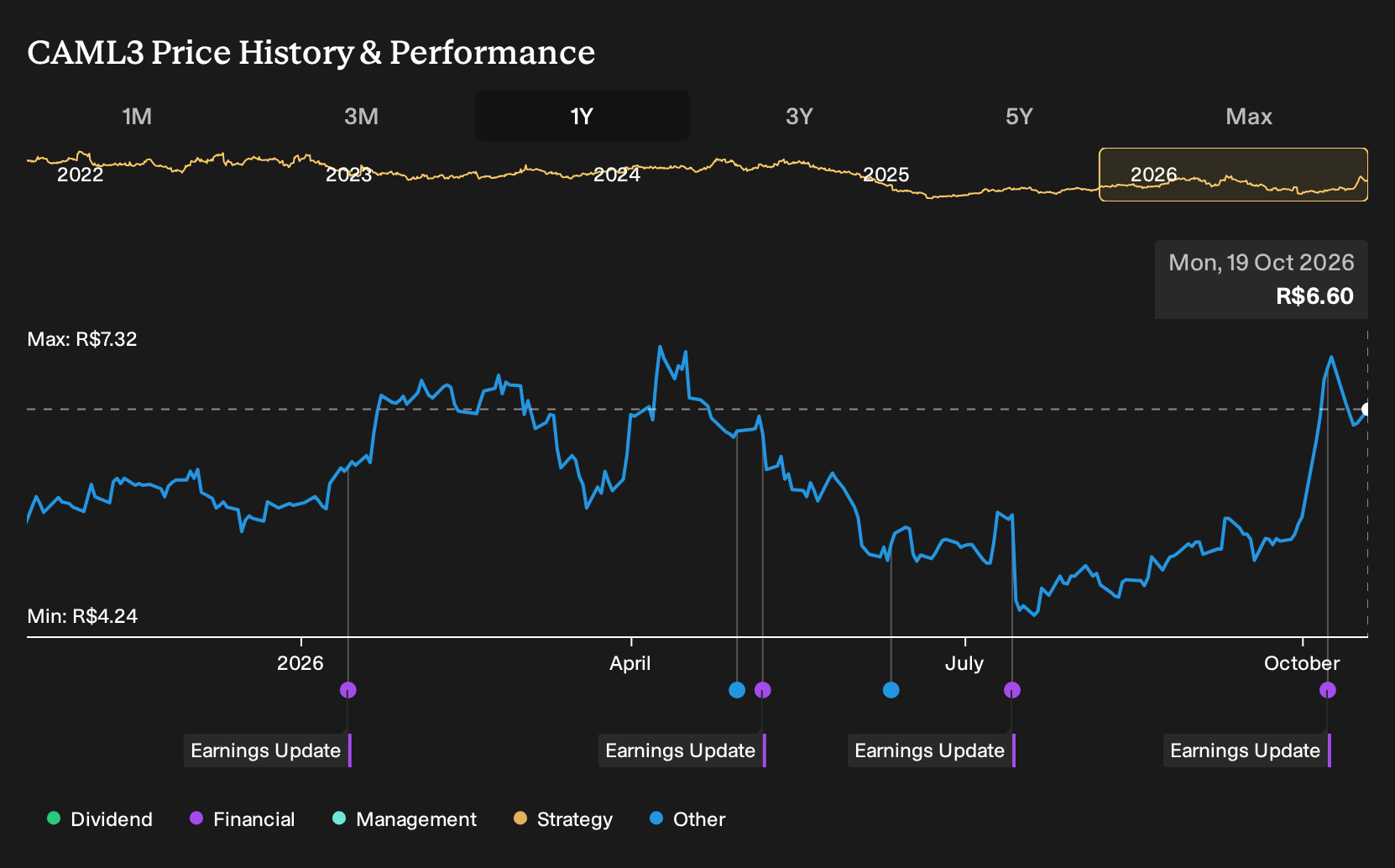Click the Max: R$7.32 label
Image resolution: width=1395 pixels, height=868 pixels.
point(82,339)
